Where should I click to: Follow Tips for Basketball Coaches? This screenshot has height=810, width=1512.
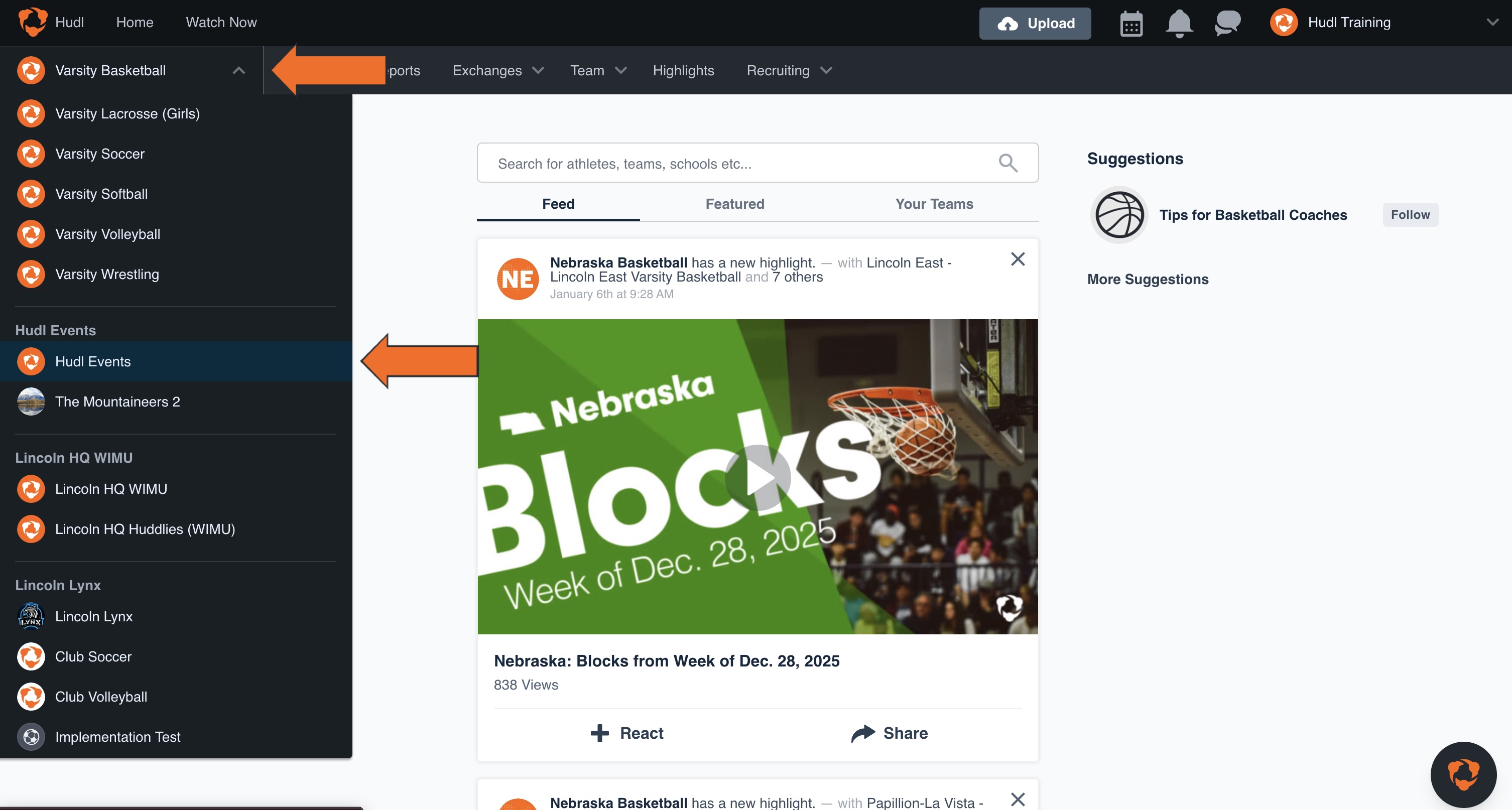pos(1410,215)
